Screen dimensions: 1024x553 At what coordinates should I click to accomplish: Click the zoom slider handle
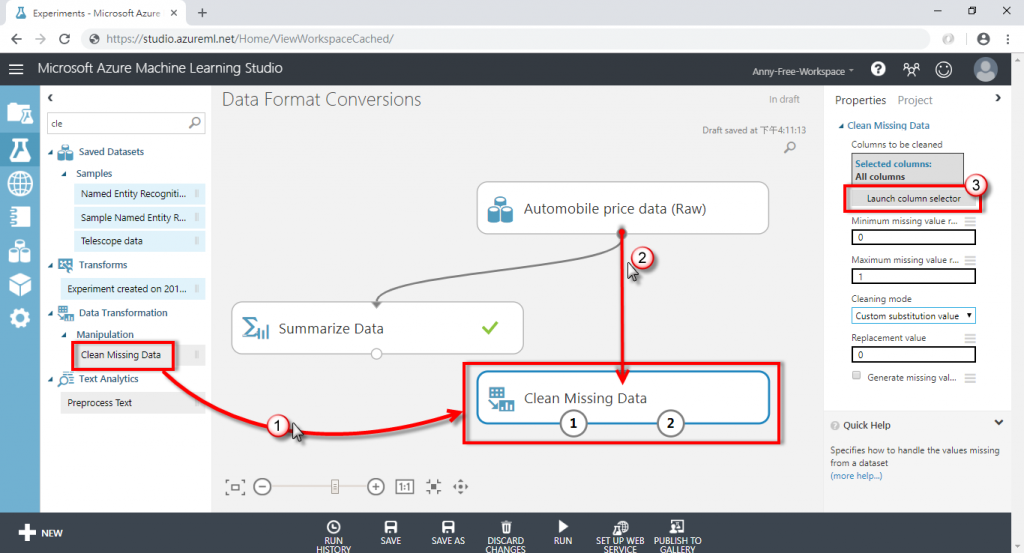point(335,487)
